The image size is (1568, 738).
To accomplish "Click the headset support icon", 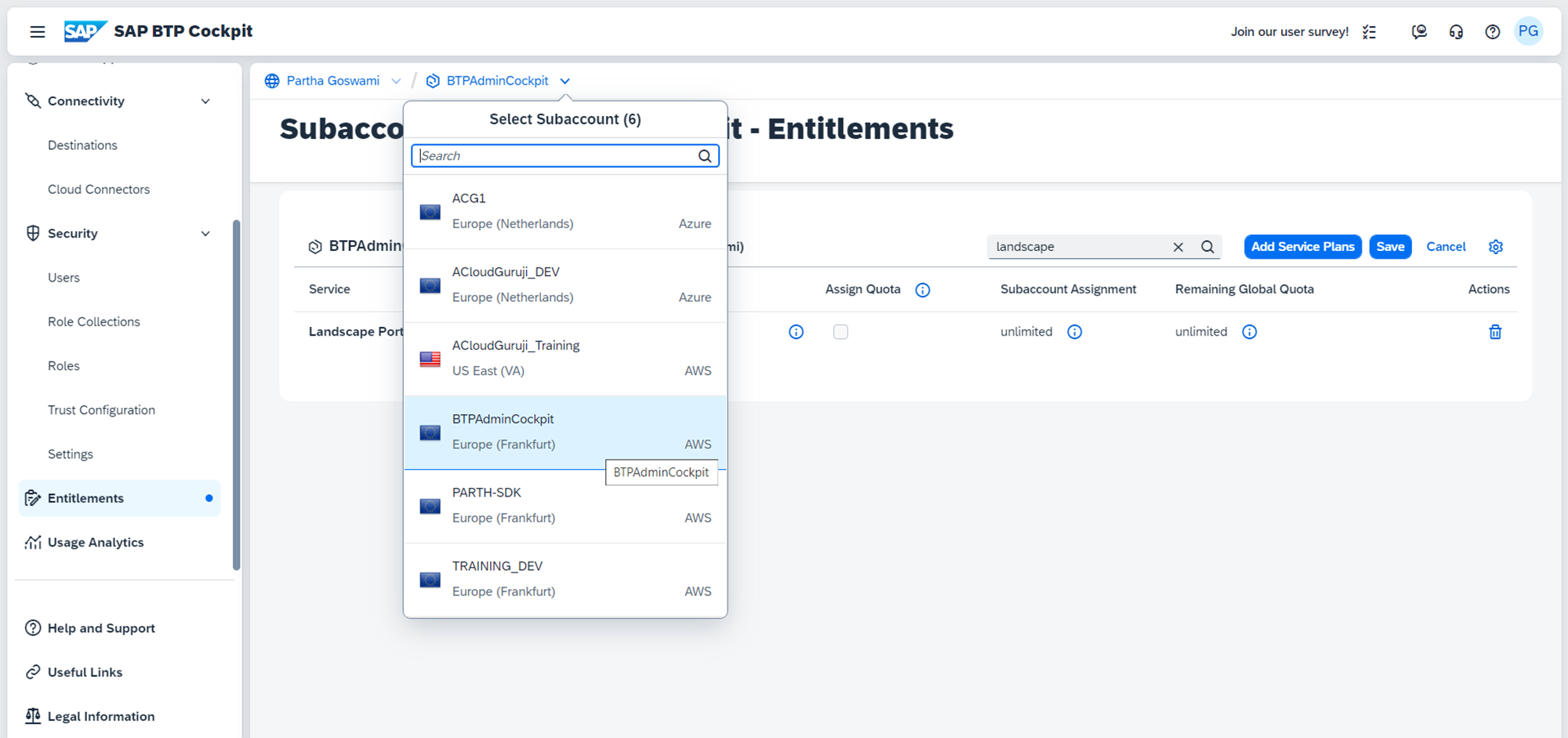I will coord(1456,31).
